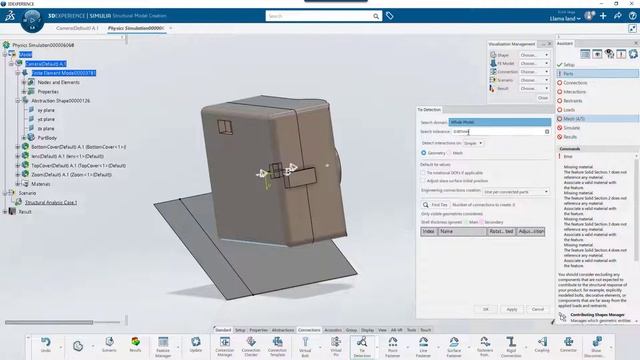Switch to the Abstractions tab

point(283,330)
